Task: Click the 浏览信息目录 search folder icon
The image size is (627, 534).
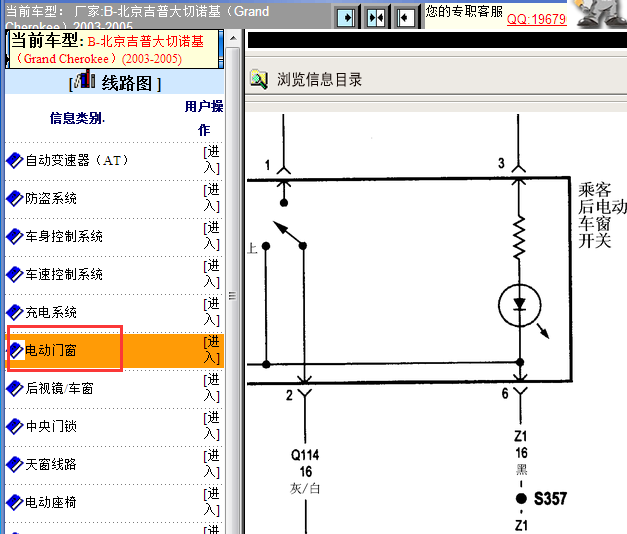Action: [259, 79]
